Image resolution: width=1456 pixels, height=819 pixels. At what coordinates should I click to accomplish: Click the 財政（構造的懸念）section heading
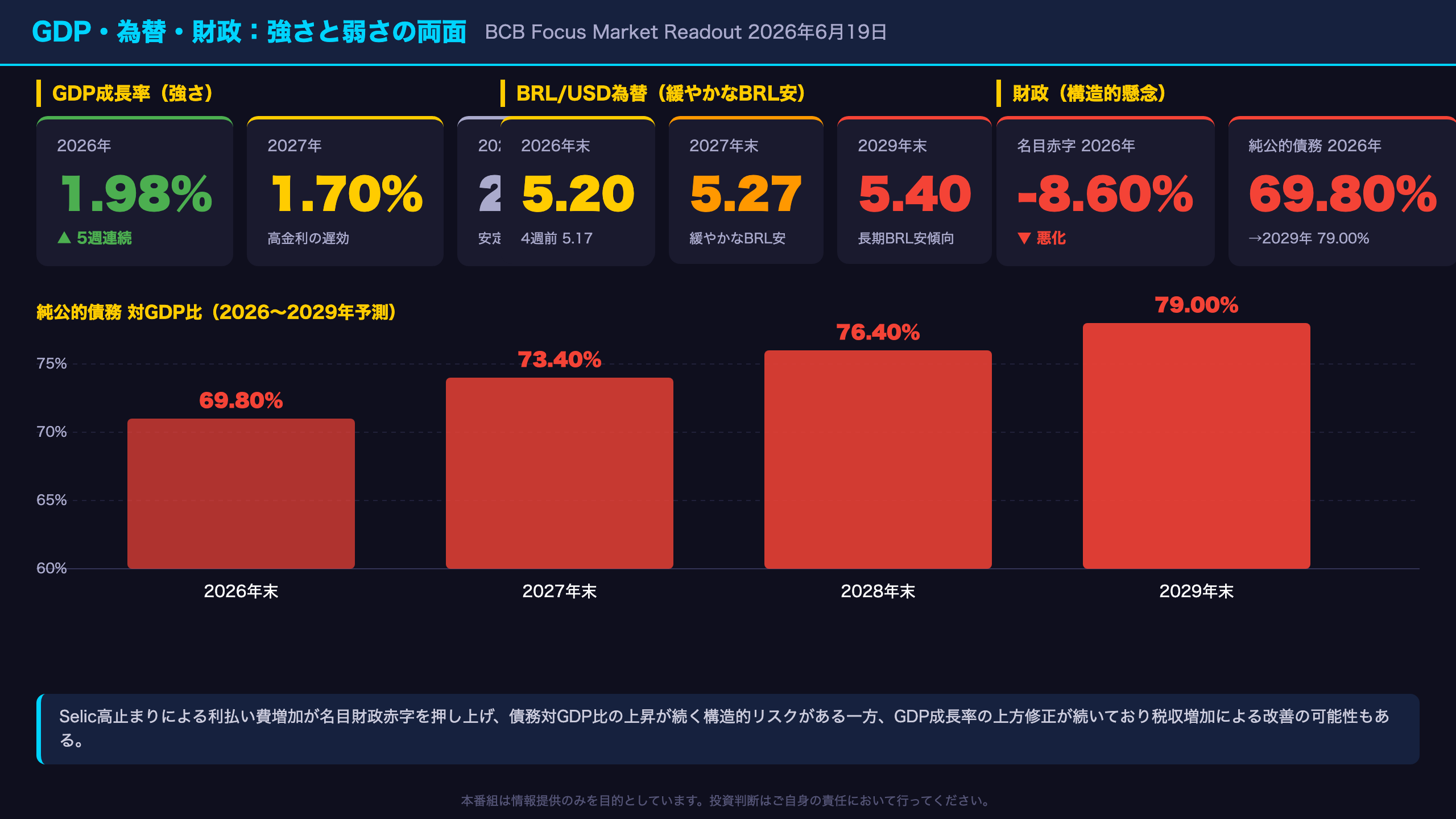coord(1089,93)
